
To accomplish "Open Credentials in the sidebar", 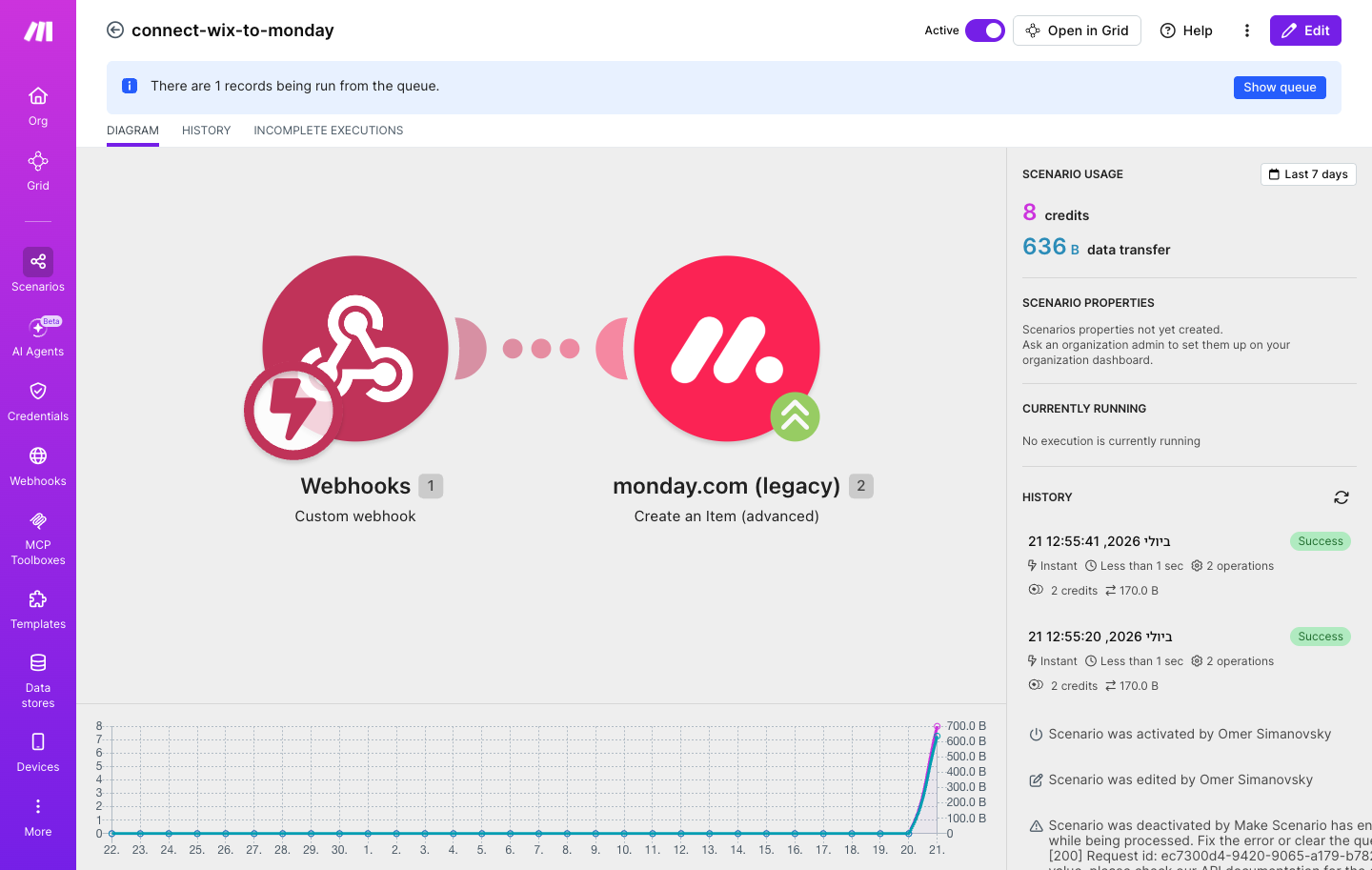I will pyautogui.click(x=38, y=401).
